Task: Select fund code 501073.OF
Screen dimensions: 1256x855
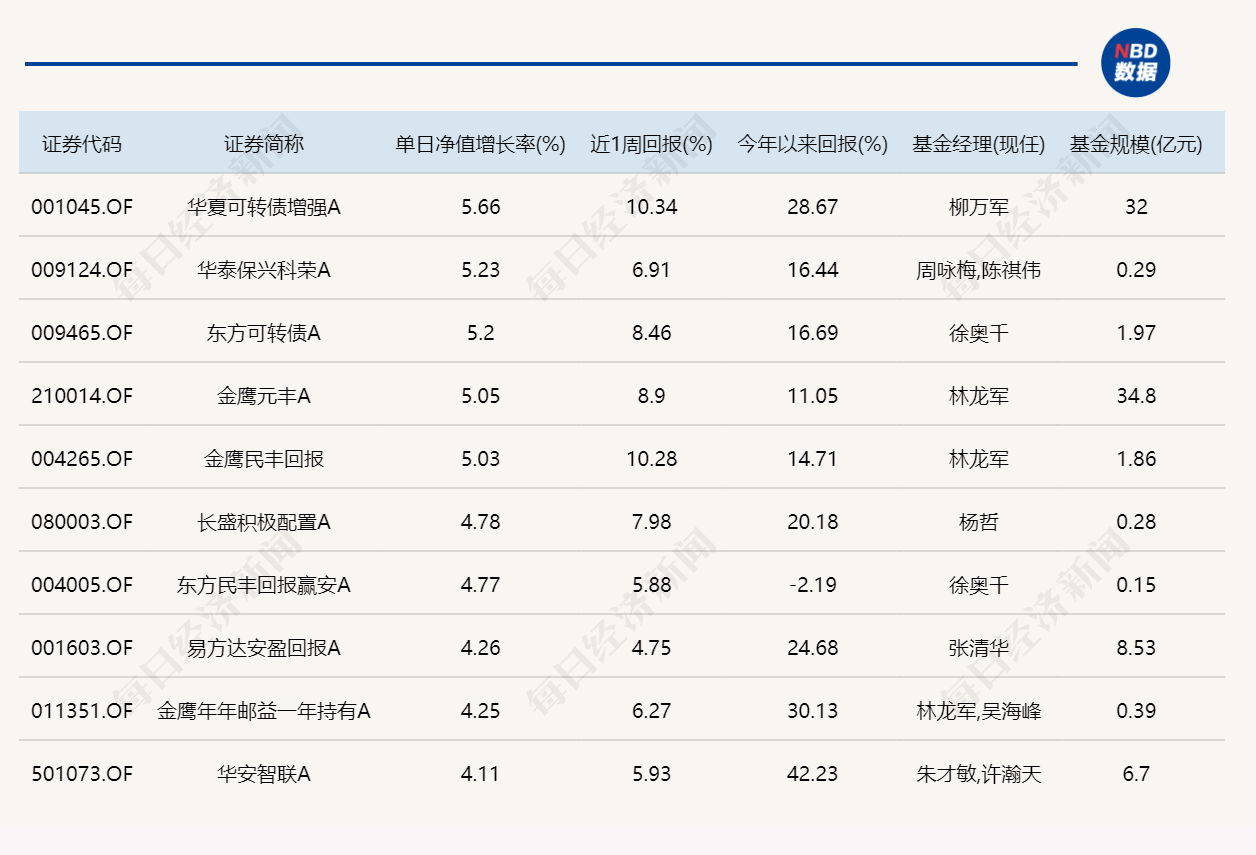Action: click(x=82, y=774)
